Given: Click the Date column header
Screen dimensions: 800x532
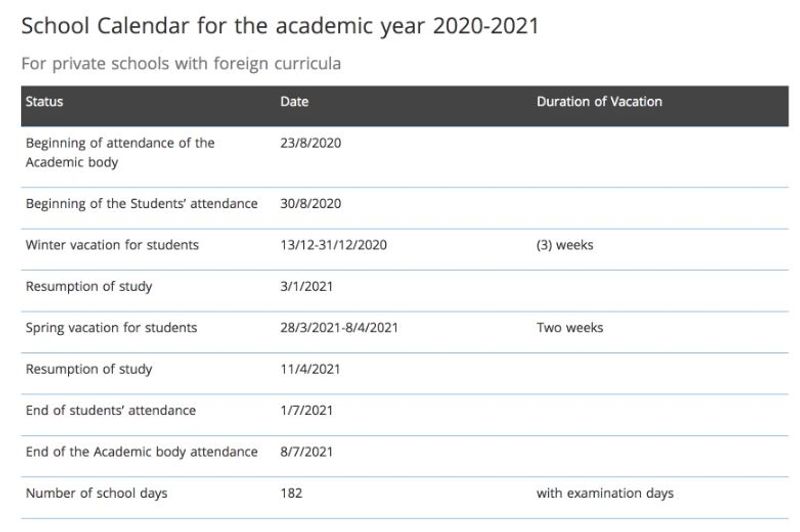Looking at the screenshot, I should point(295,102).
